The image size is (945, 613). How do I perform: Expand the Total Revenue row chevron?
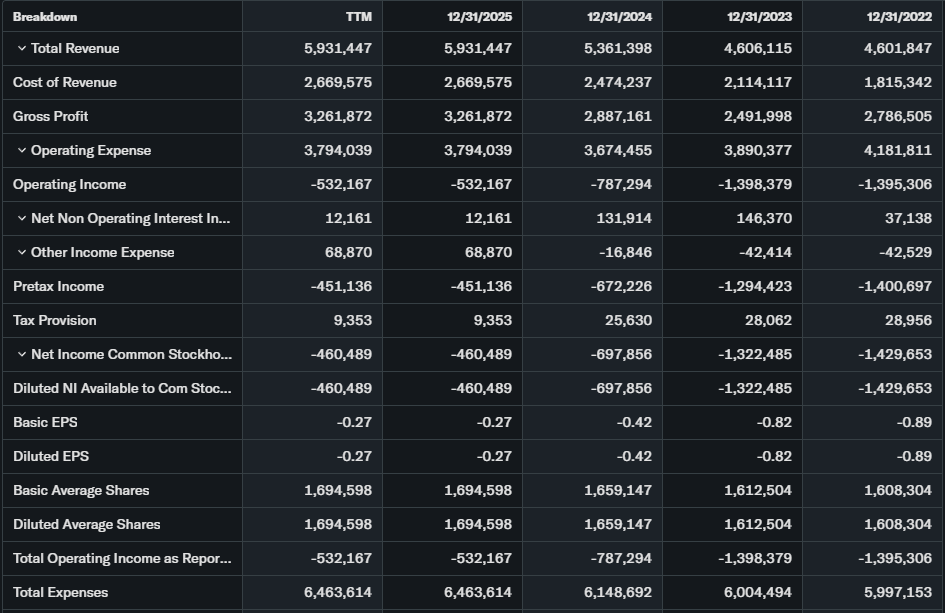pyautogui.click(x=21, y=49)
